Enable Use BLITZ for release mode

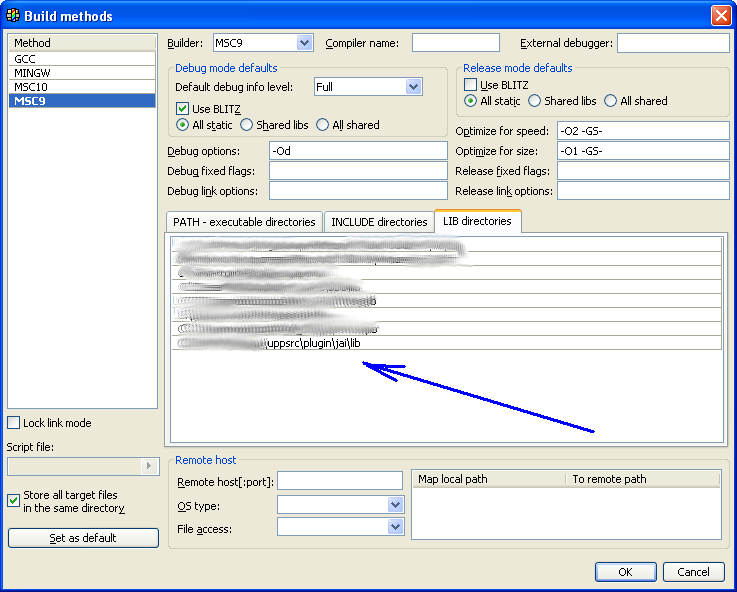pyautogui.click(x=471, y=85)
